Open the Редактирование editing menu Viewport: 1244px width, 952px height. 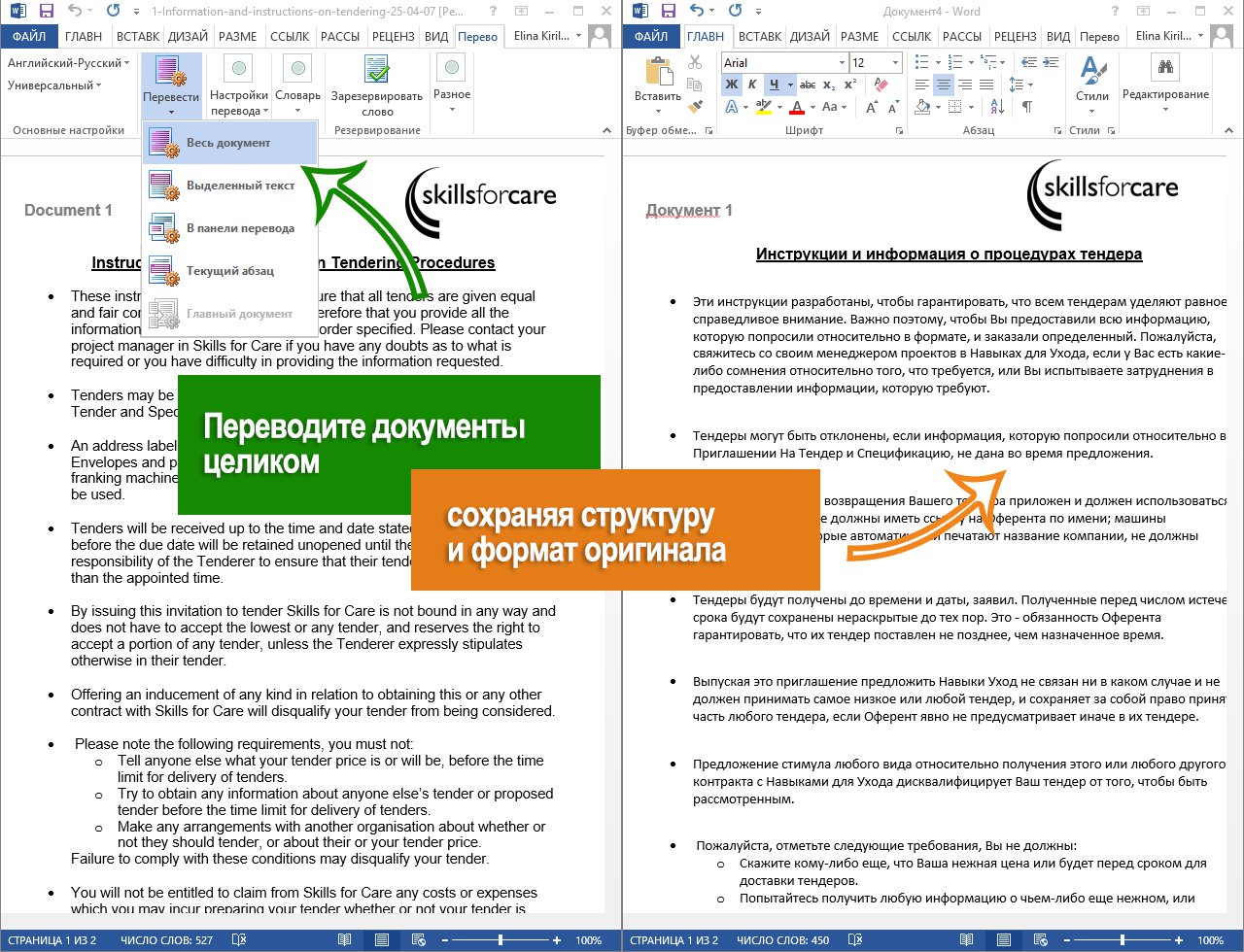tap(1165, 83)
